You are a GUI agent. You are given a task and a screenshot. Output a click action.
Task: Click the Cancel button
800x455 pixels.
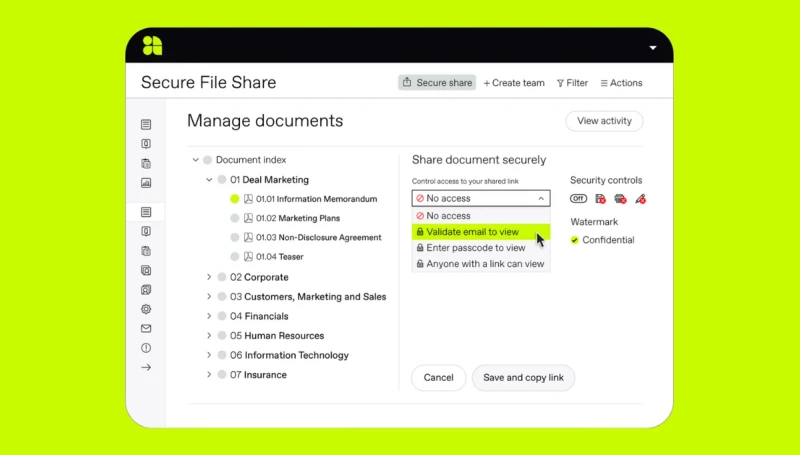(438, 378)
